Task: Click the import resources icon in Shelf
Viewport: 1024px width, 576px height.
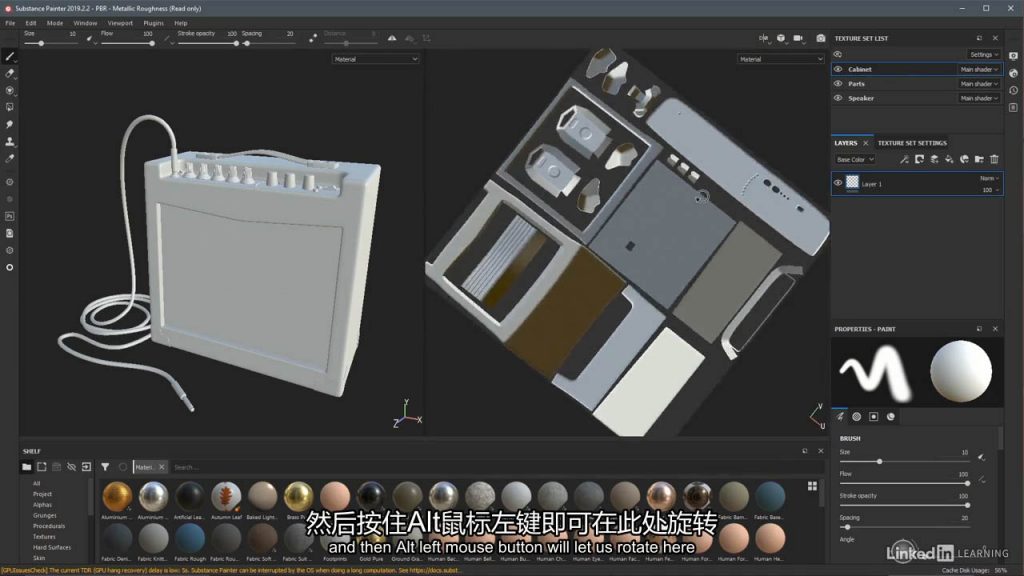Action: (x=86, y=467)
